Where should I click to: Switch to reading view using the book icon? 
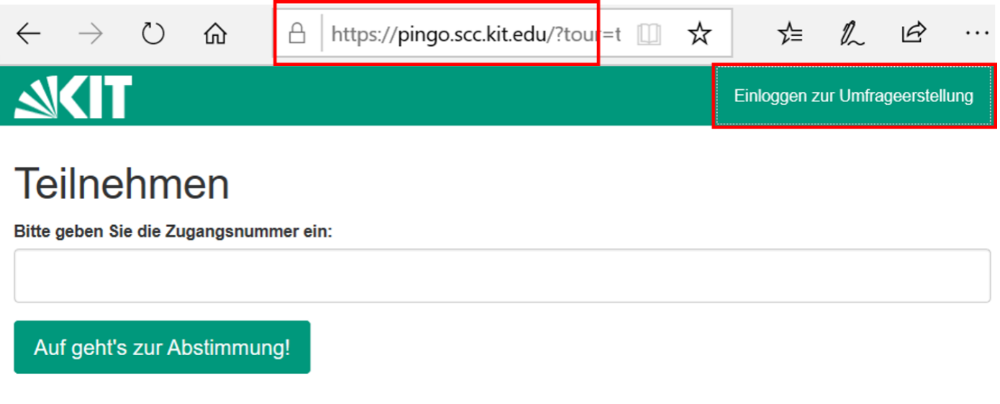tap(649, 34)
